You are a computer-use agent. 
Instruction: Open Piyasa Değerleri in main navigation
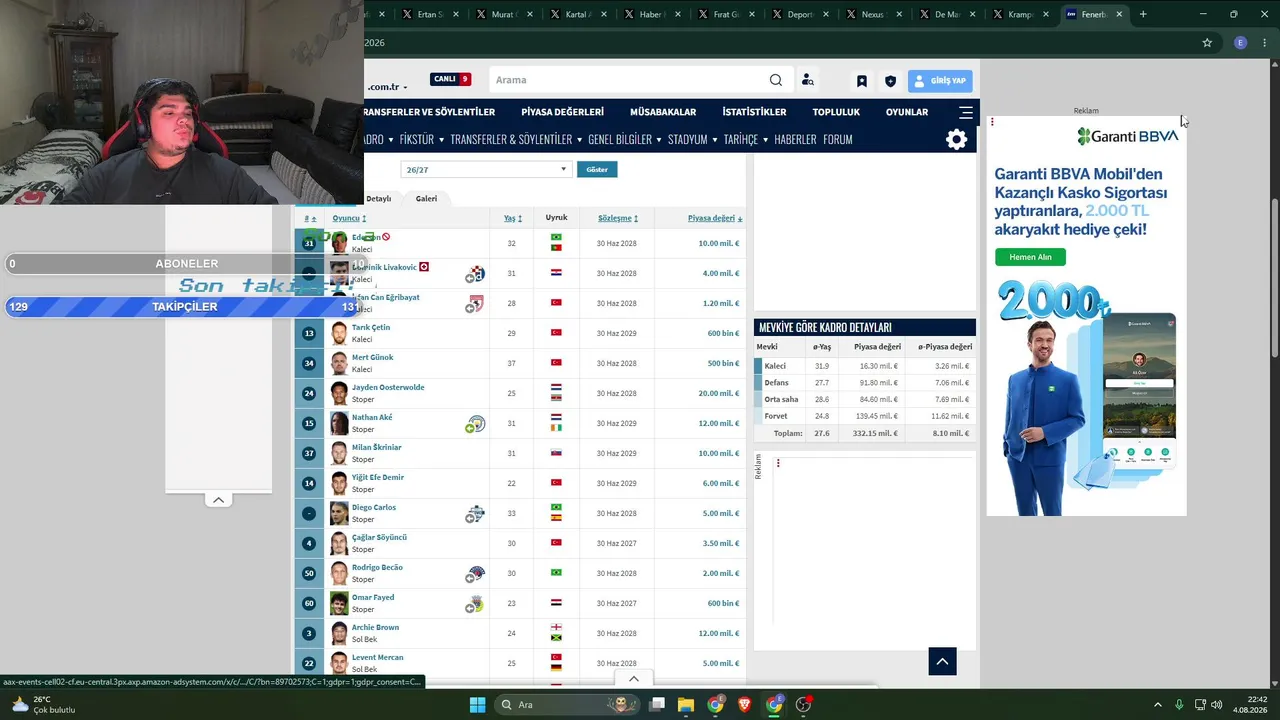tap(562, 112)
